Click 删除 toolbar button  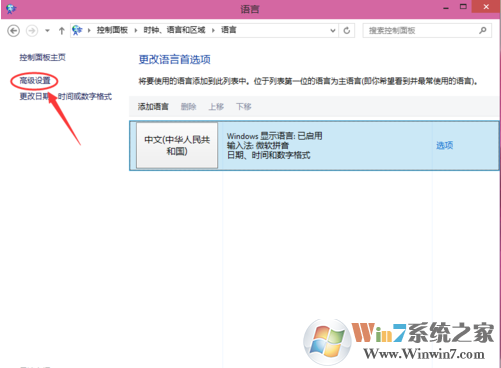188,107
